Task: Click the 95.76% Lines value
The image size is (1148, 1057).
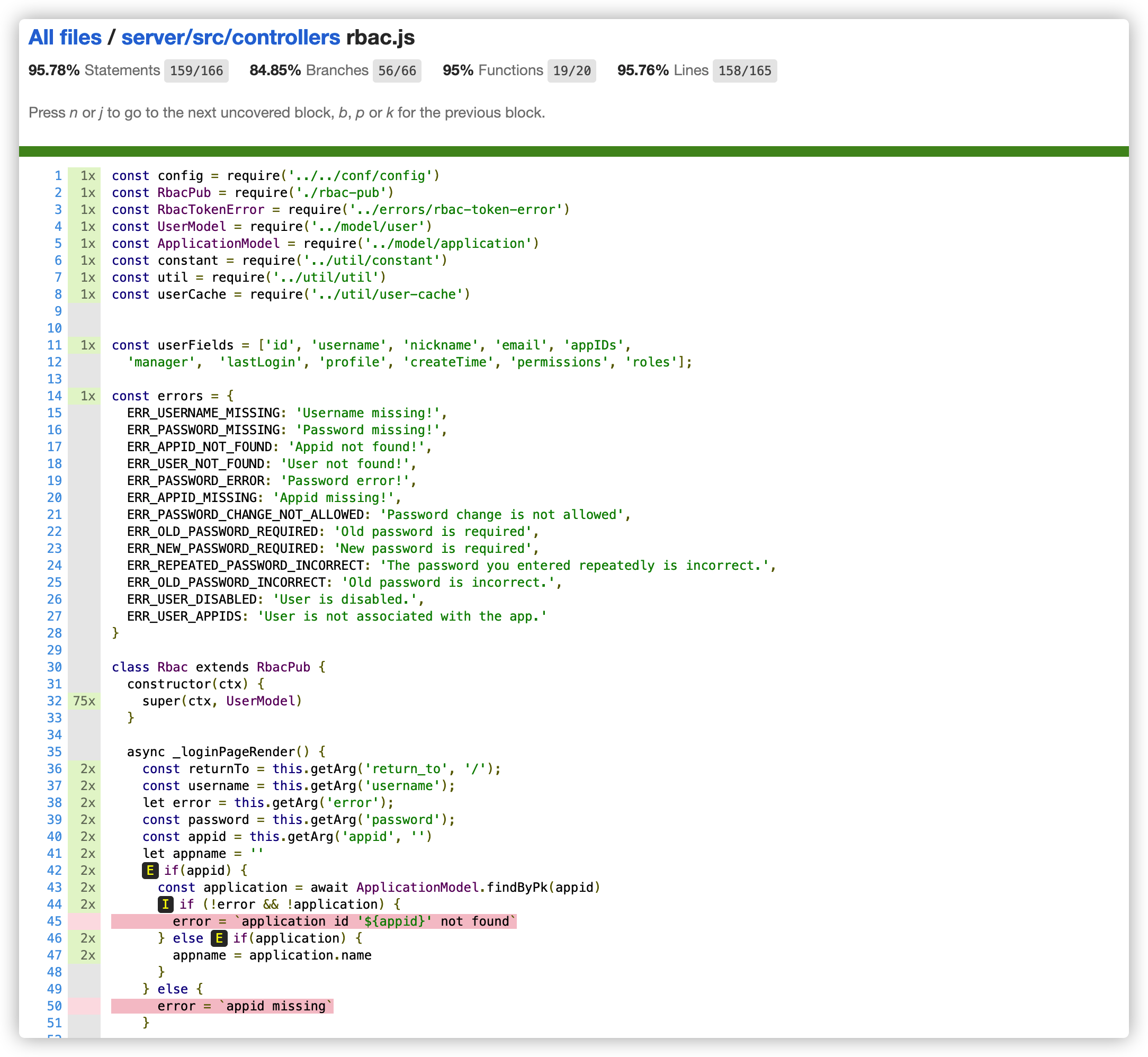Action: pyautogui.click(x=643, y=70)
